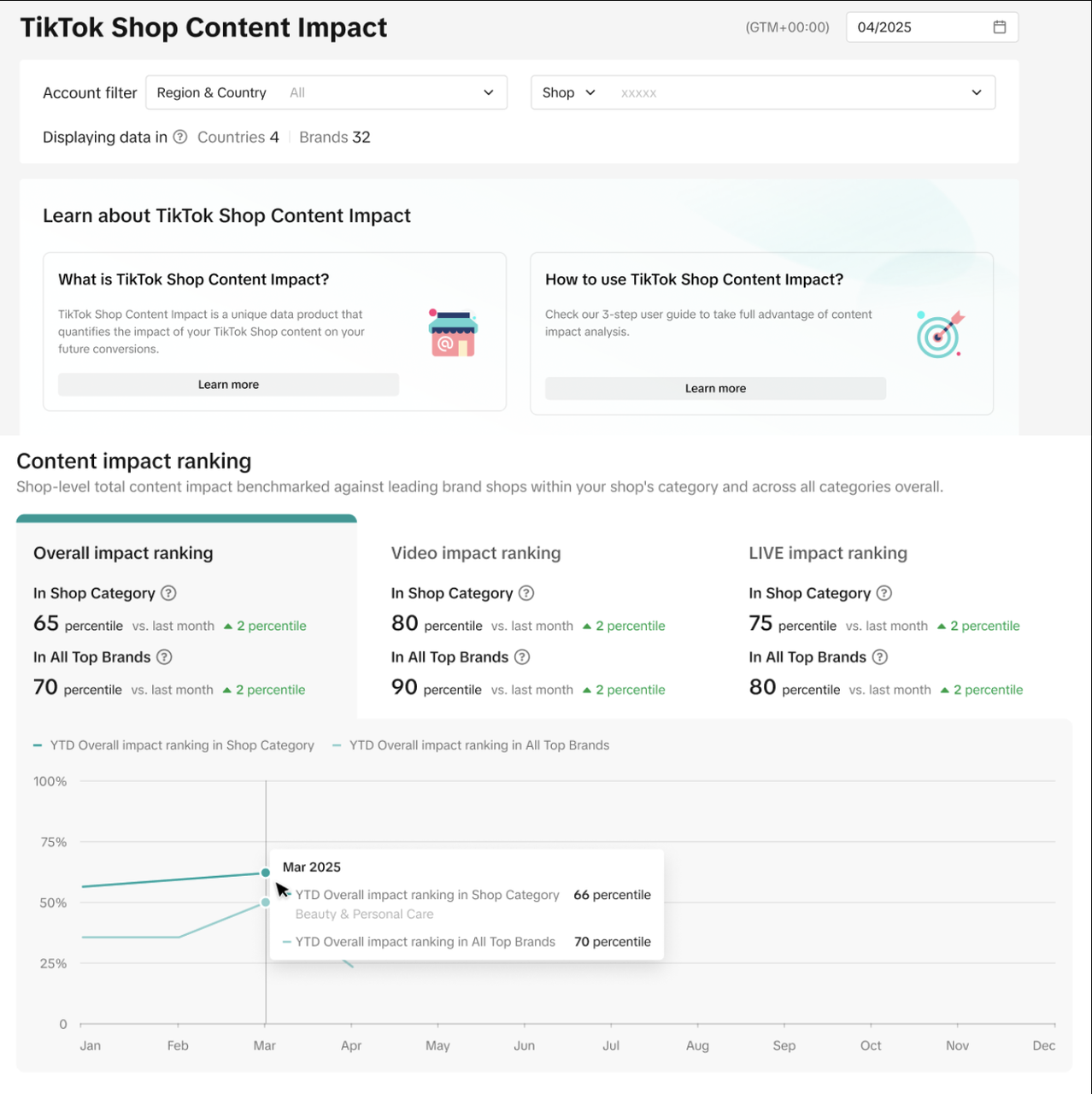This screenshot has width=1092, height=1094.
Task: Open the Shop type selector dropdown
Action: pos(568,92)
